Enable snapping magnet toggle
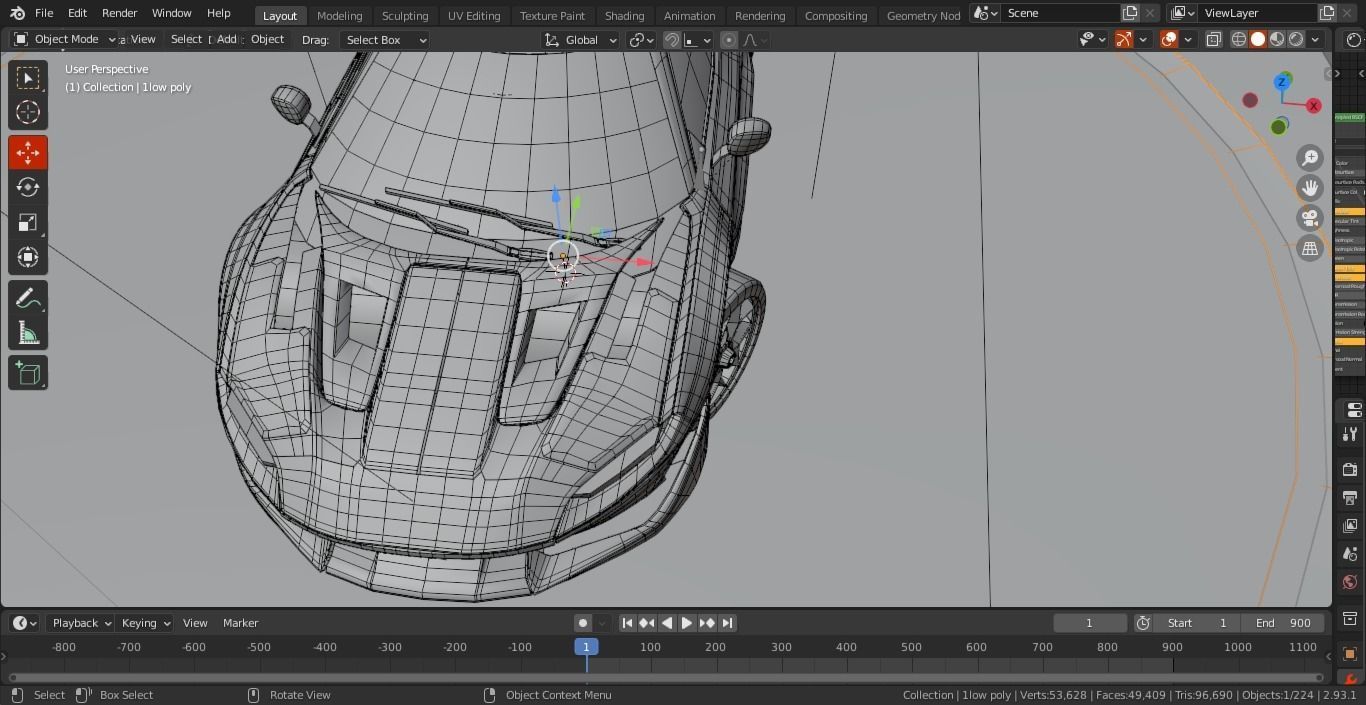The height and width of the screenshot is (705, 1366). tap(673, 40)
